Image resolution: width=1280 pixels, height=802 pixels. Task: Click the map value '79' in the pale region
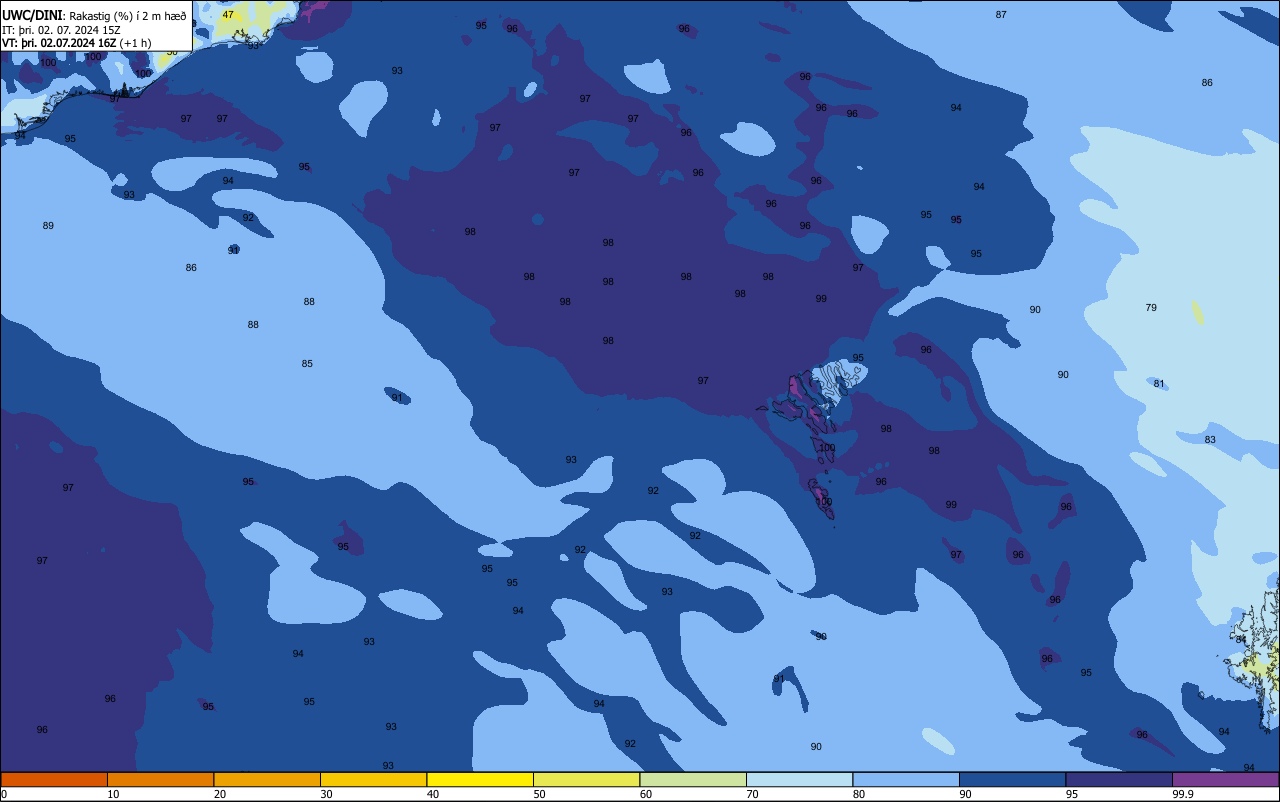[x=1151, y=308]
